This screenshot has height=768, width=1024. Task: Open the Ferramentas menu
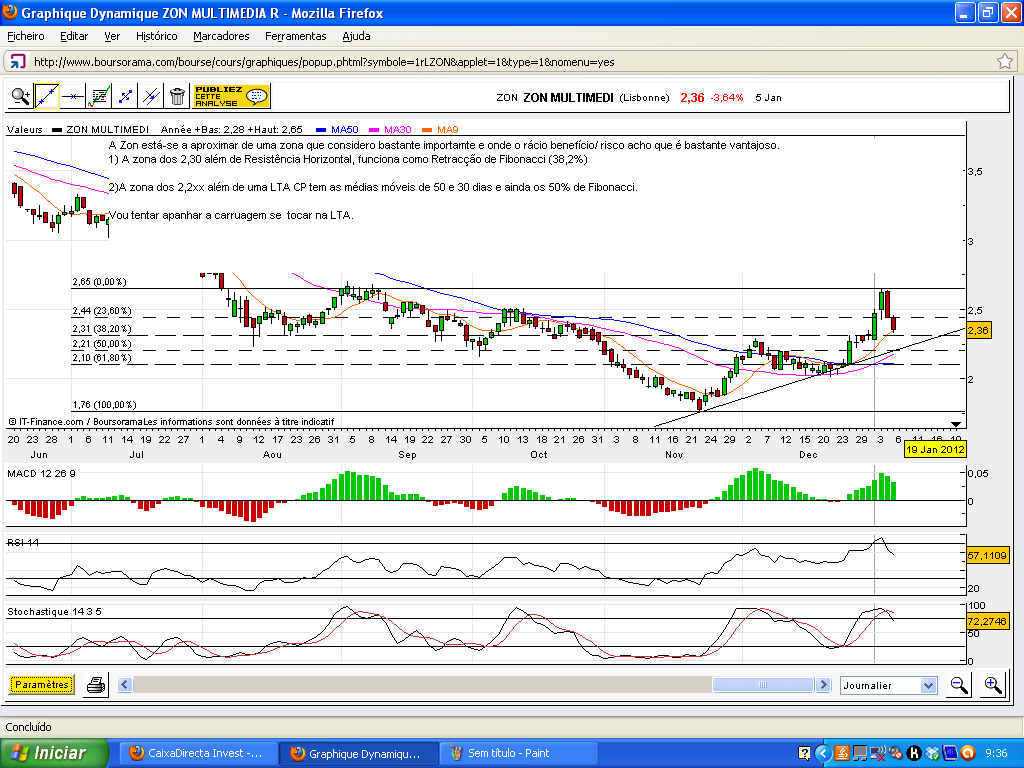tap(296, 37)
